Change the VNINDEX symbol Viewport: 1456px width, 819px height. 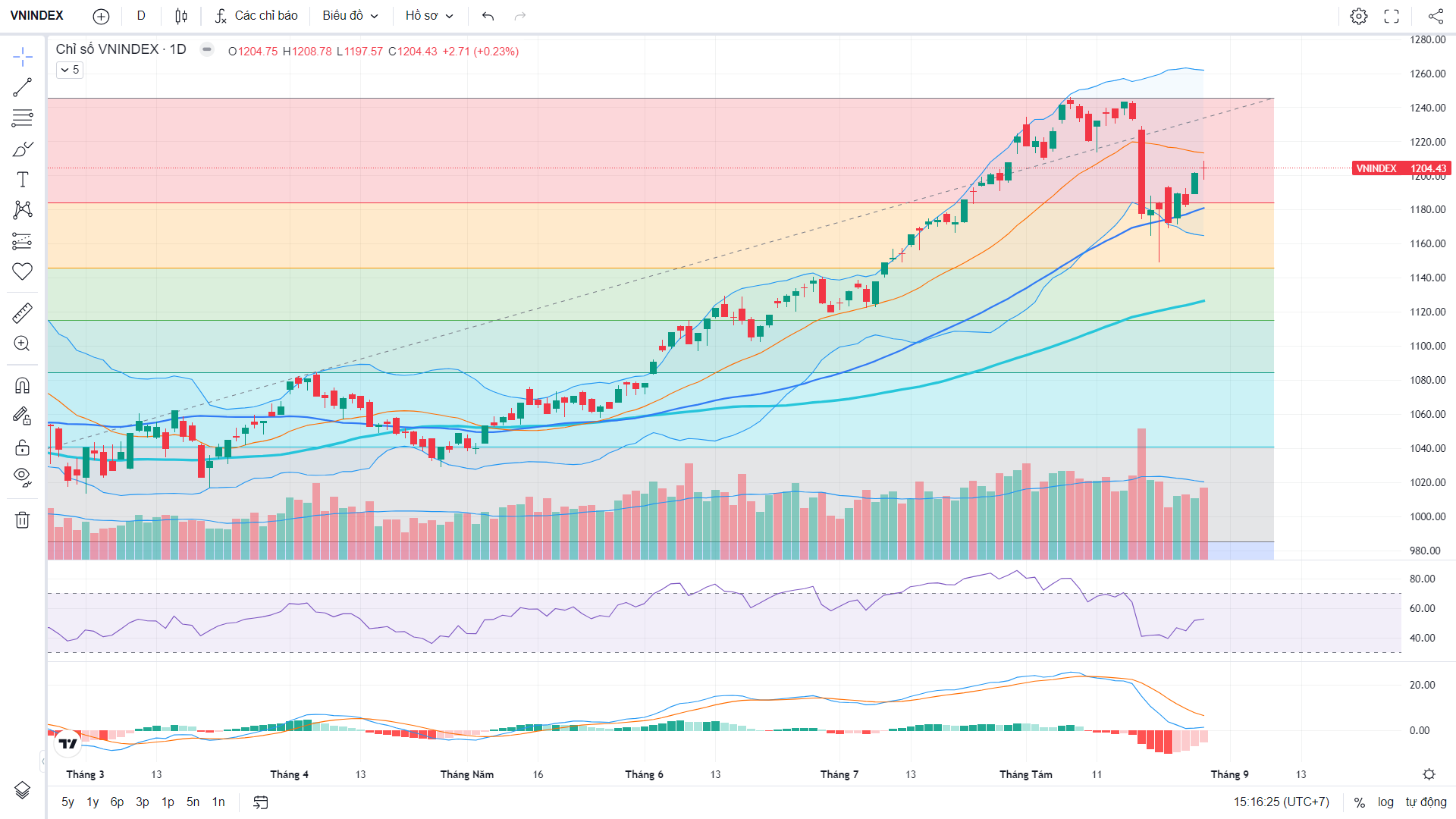pyautogui.click(x=37, y=16)
